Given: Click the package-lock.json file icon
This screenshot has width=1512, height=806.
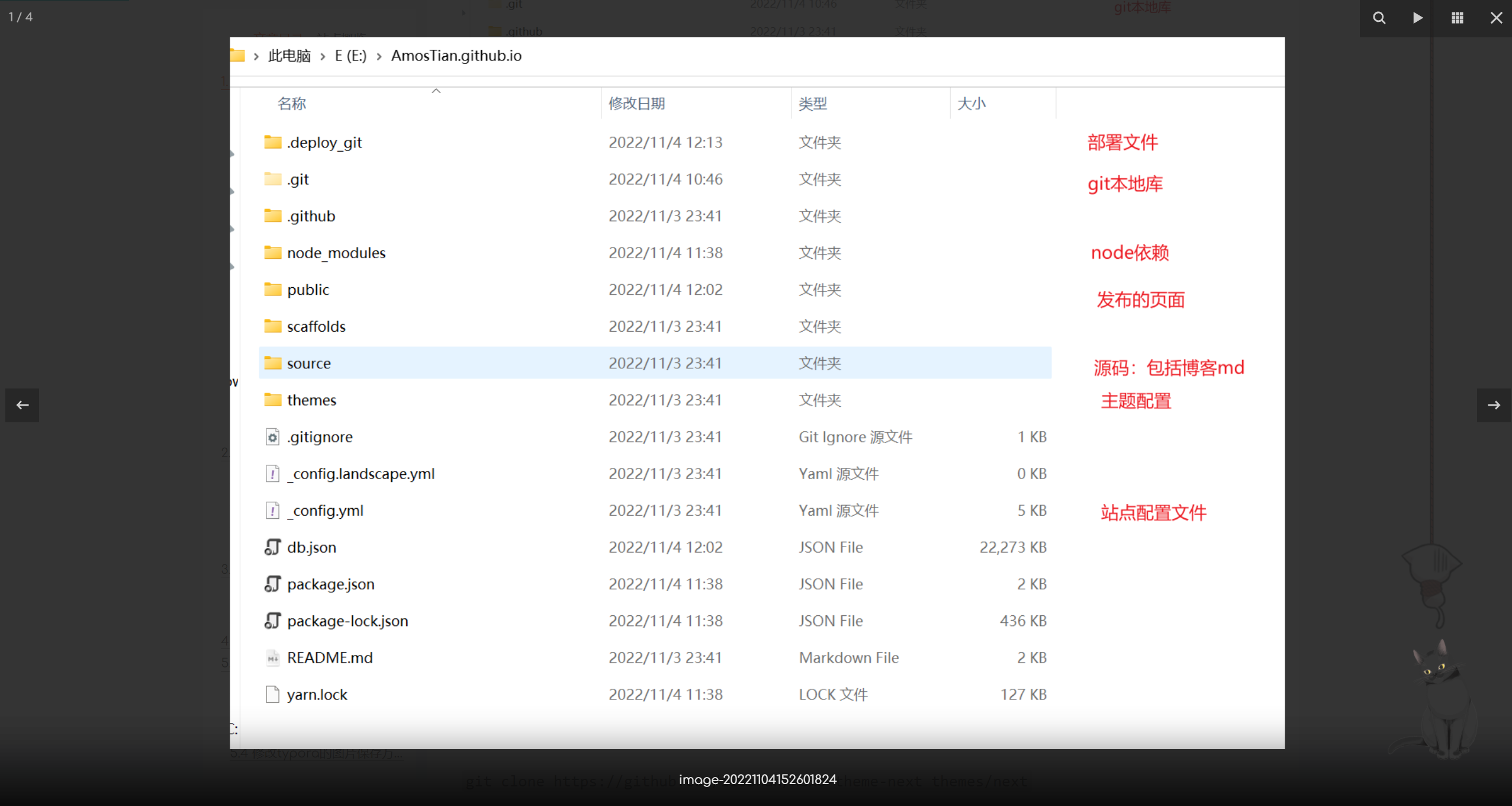Looking at the screenshot, I should pos(272,621).
